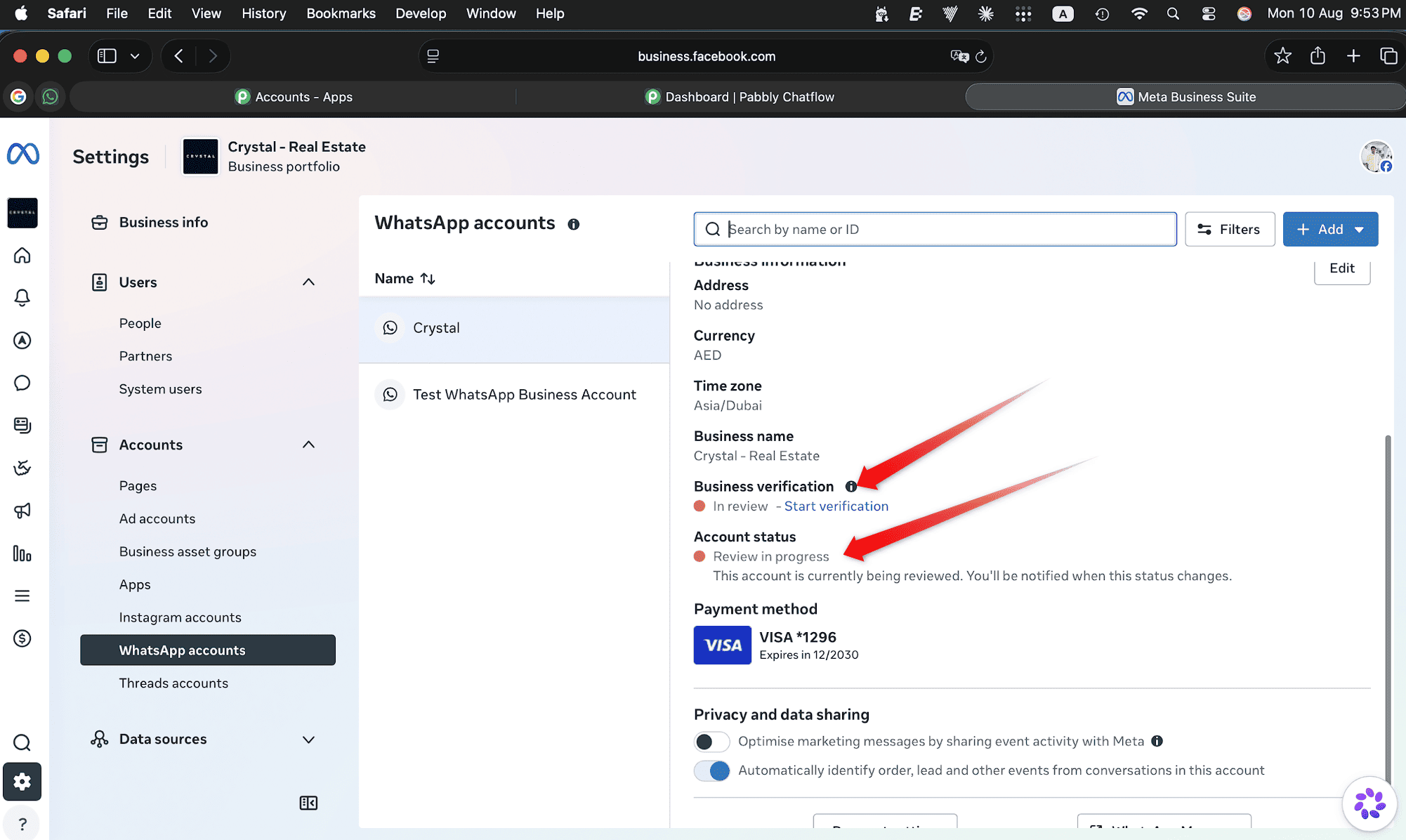
Task: Open the Business info settings item
Action: 163,223
